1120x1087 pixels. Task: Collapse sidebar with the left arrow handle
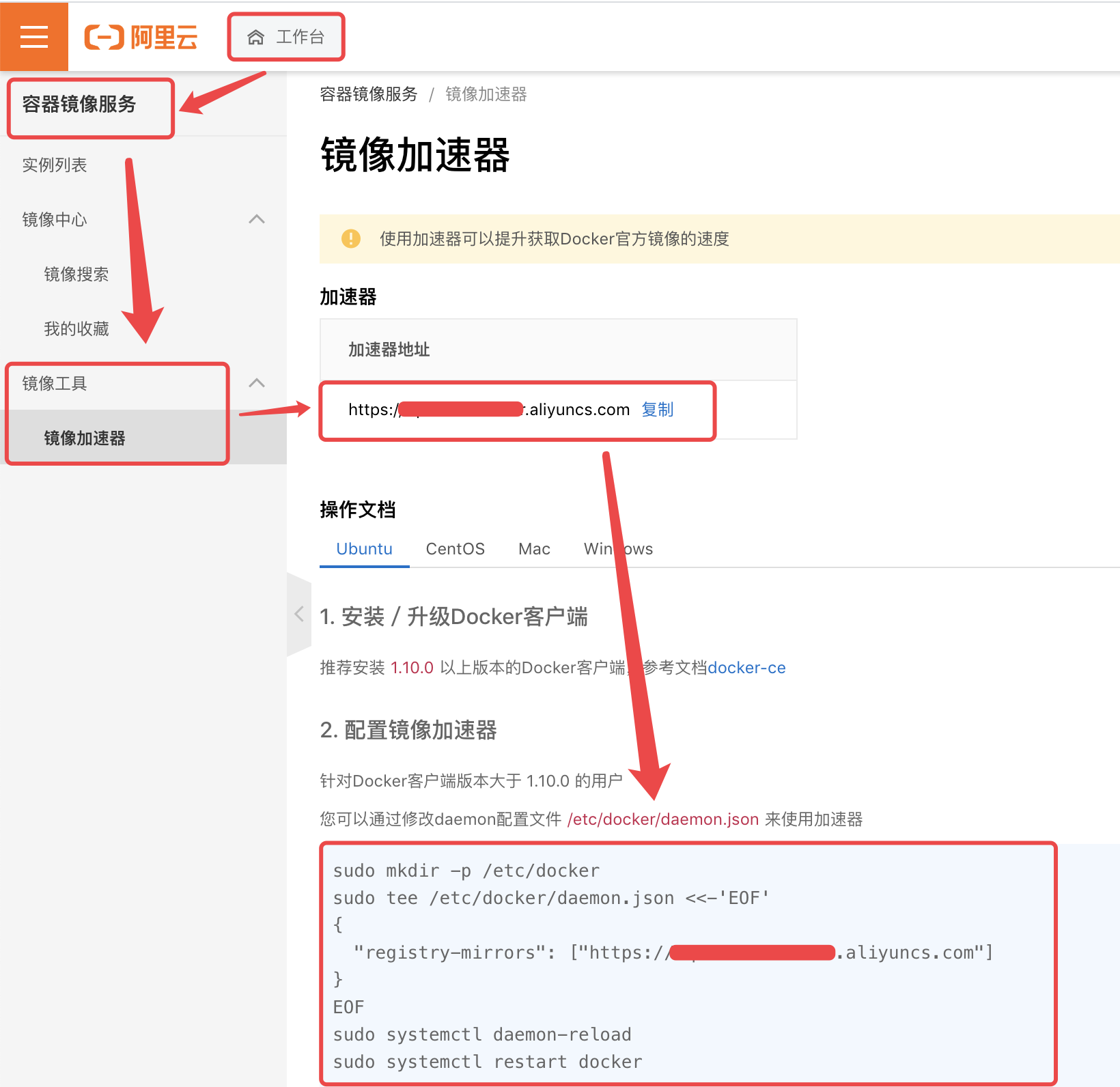point(299,614)
